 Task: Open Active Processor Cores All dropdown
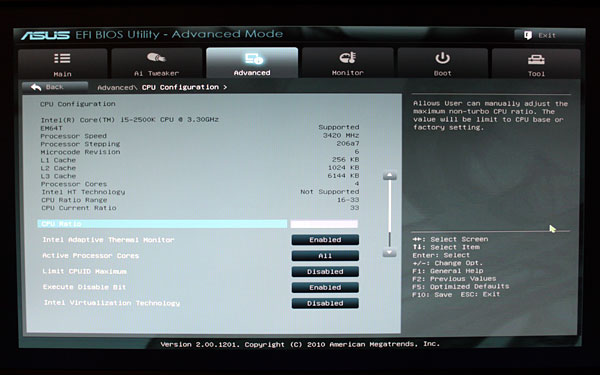coord(325,256)
